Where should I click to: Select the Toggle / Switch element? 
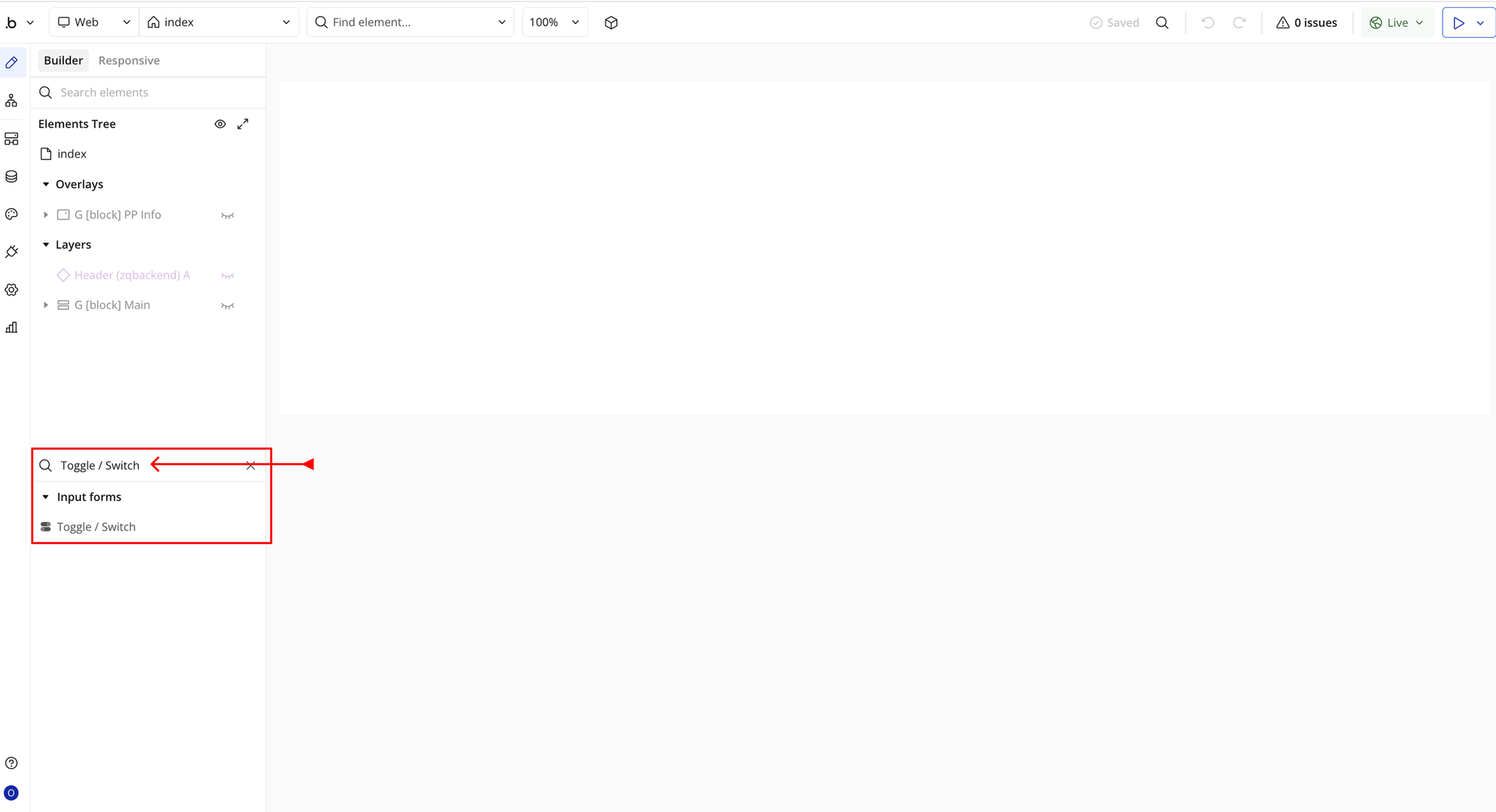pyautogui.click(x=96, y=527)
